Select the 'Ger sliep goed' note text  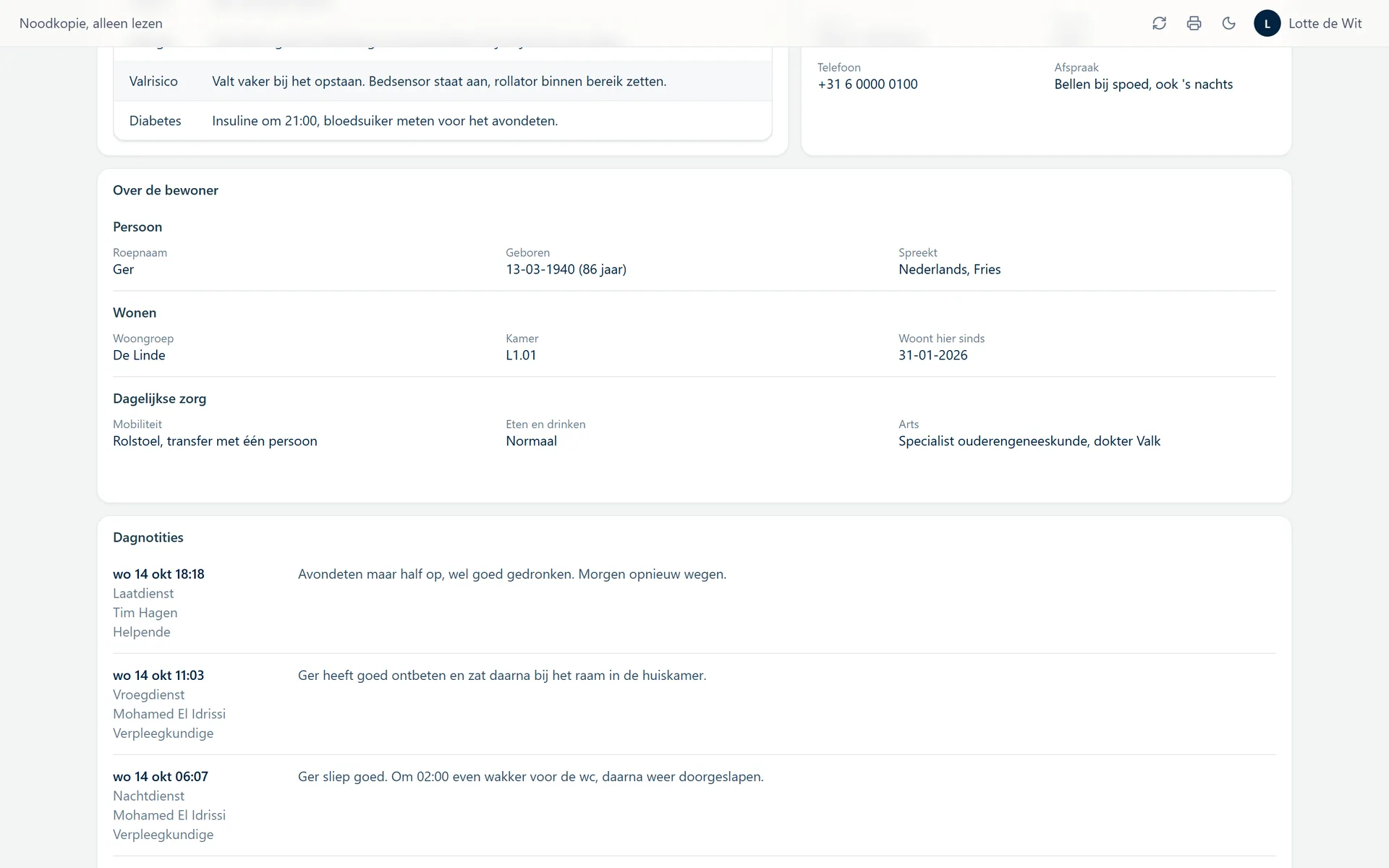click(530, 777)
